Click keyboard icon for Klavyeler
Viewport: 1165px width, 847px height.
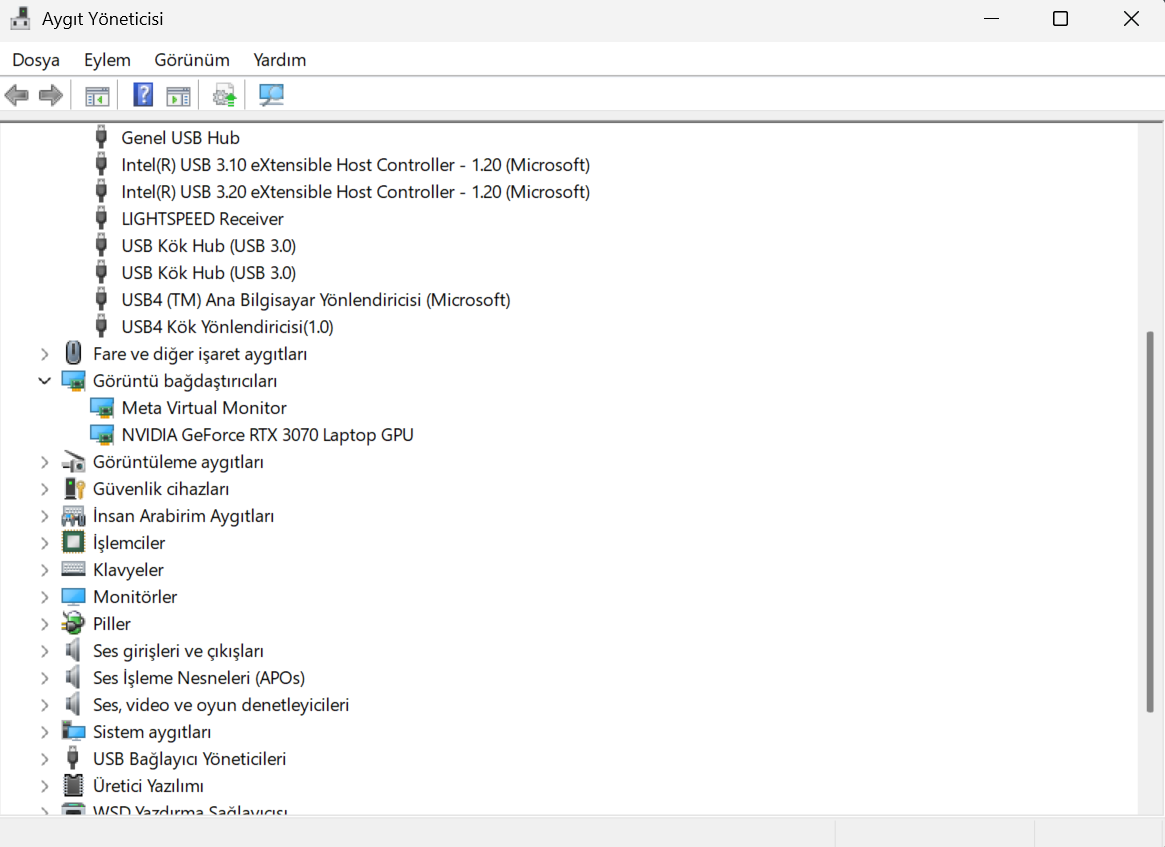point(73,569)
